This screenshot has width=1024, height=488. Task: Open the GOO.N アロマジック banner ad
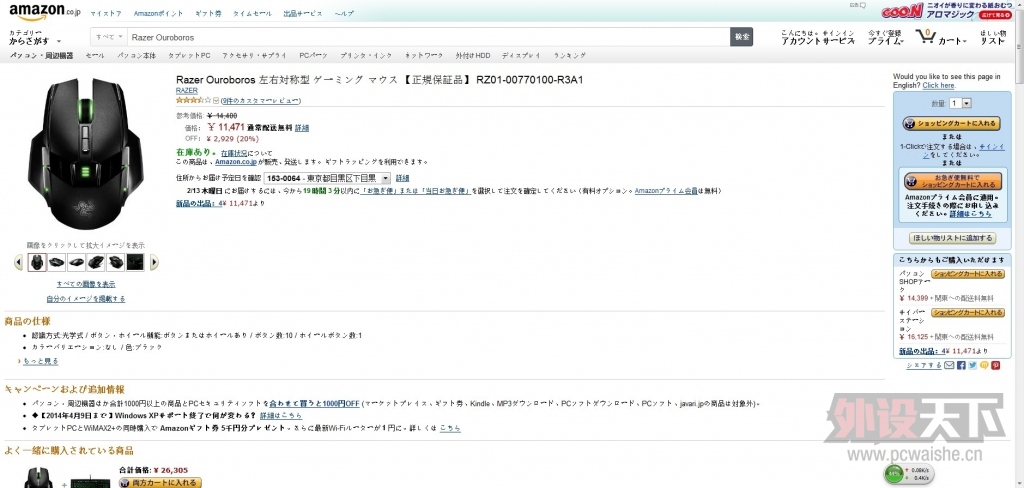947,11
